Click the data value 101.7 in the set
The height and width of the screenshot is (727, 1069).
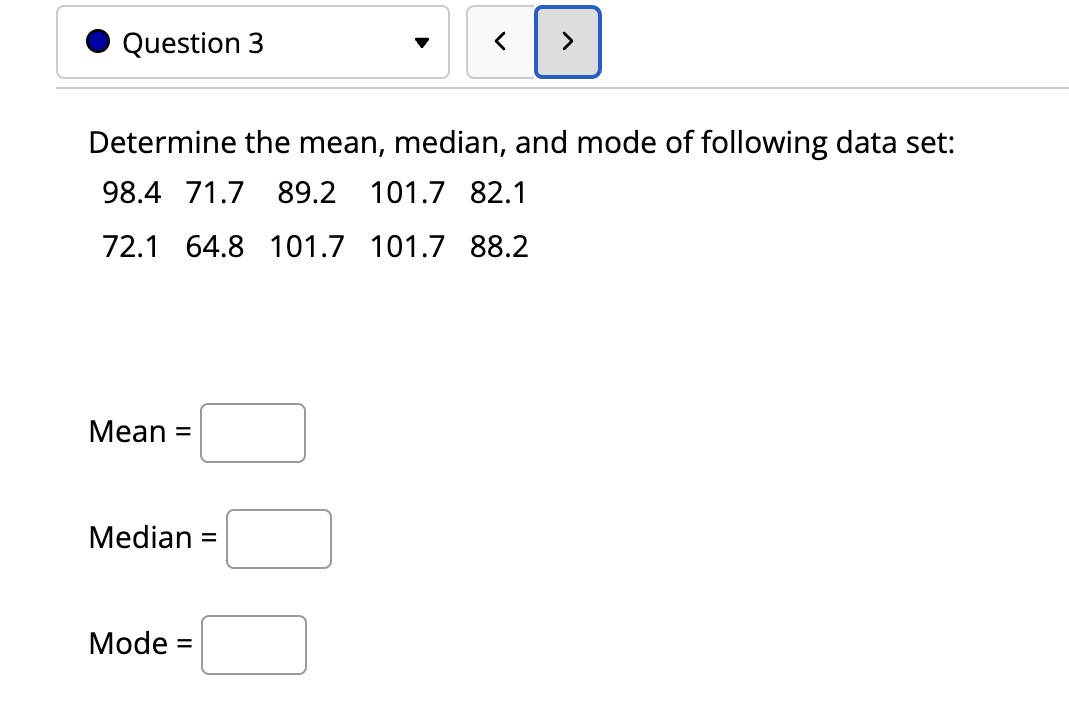408,193
